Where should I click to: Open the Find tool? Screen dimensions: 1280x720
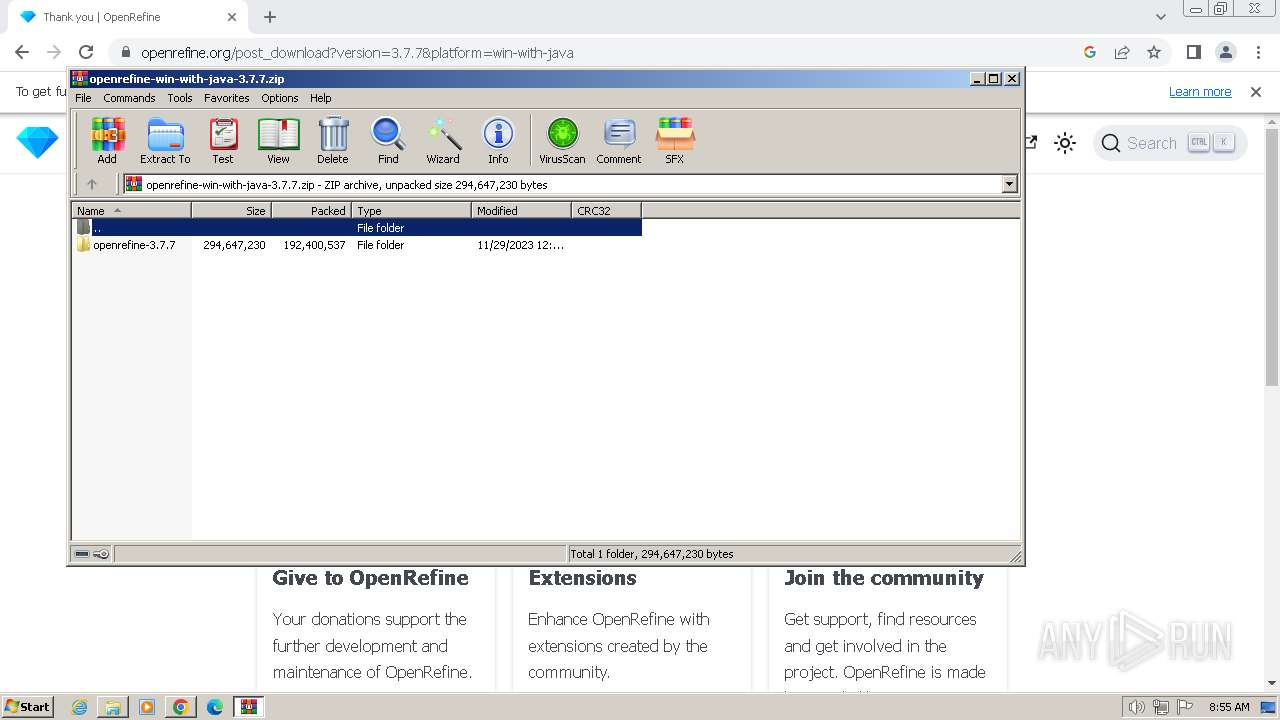388,140
